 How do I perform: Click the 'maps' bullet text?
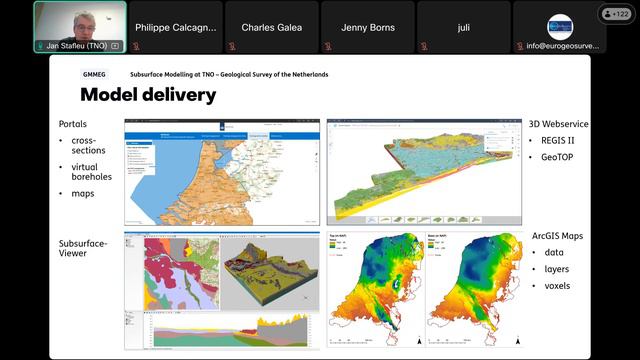pos(83,193)
